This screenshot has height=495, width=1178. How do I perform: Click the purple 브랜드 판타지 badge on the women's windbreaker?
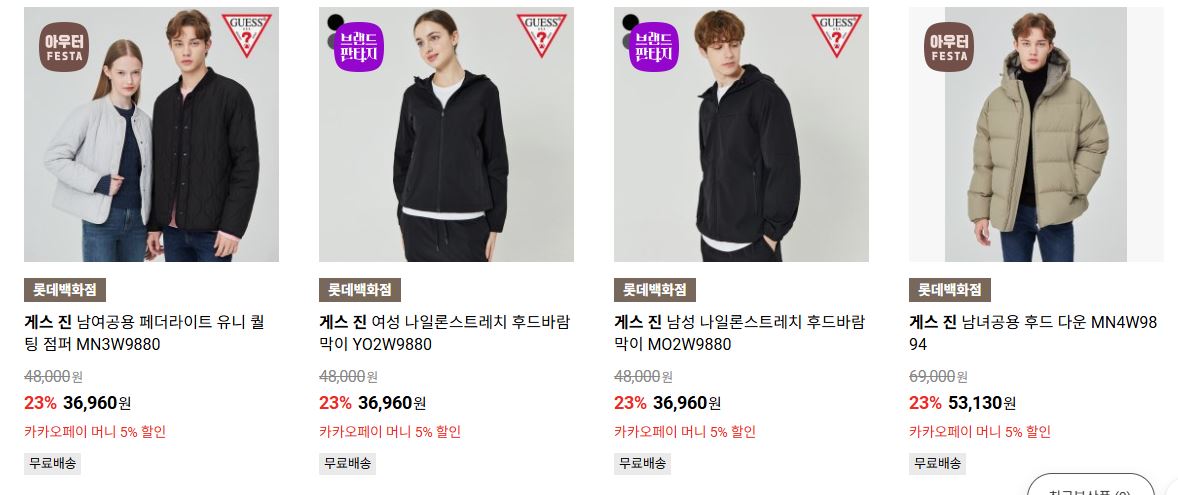click(x=359, y=47)
